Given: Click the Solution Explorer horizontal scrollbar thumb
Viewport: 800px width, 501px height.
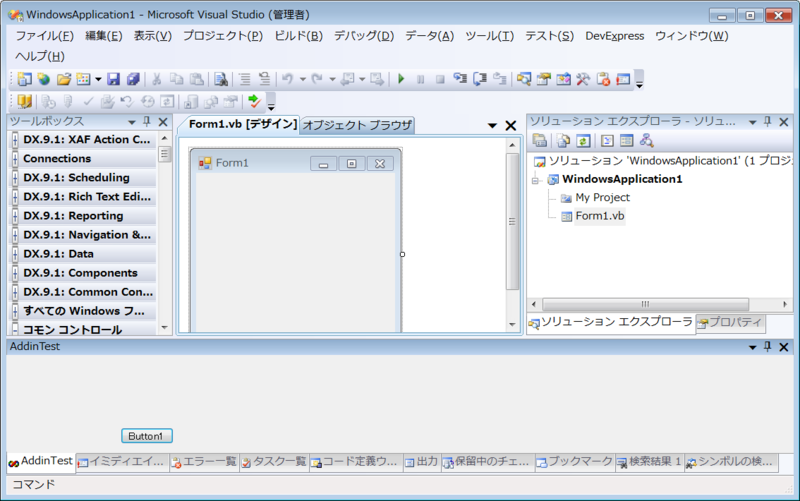Looking at the screenshot, I should pyautogui.click(x=645, y=305).
